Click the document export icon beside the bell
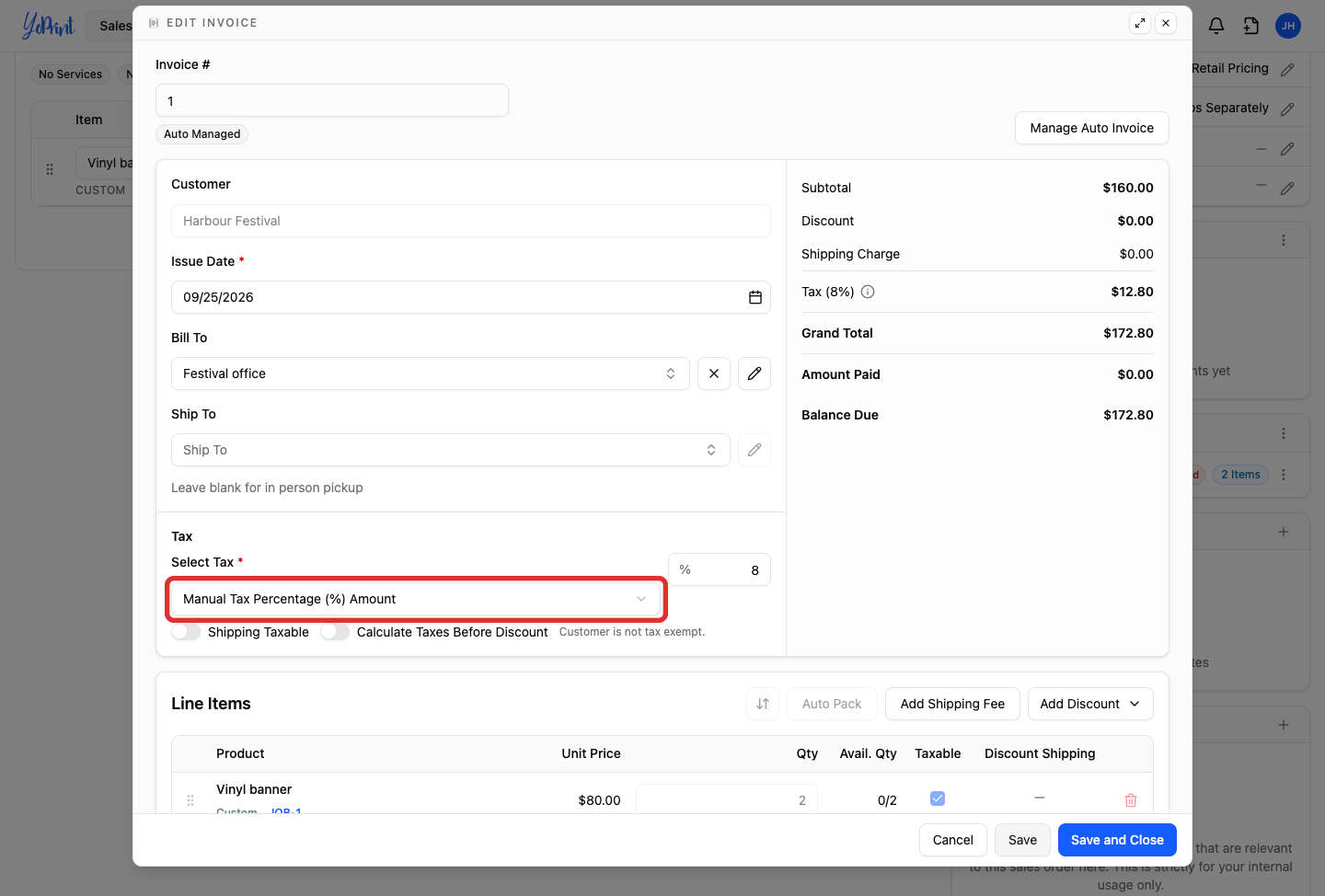The image size is (1325, 896). [1251, 26]
